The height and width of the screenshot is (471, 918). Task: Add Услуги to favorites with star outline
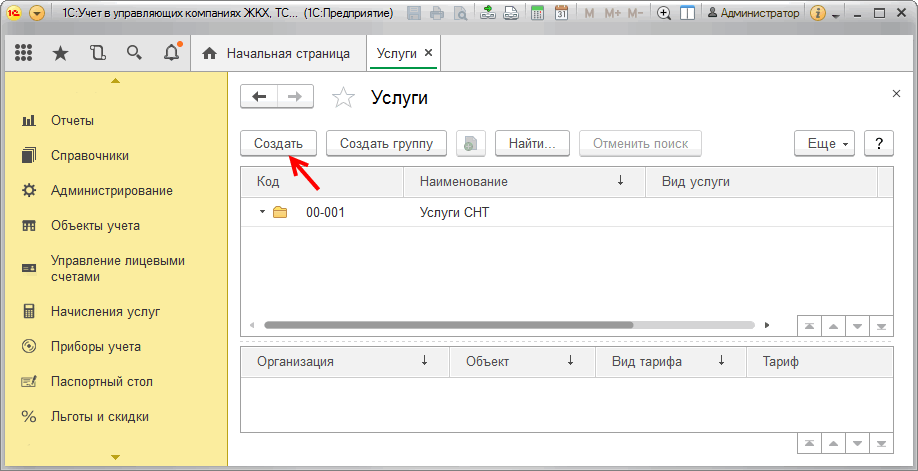coord(343,98)
